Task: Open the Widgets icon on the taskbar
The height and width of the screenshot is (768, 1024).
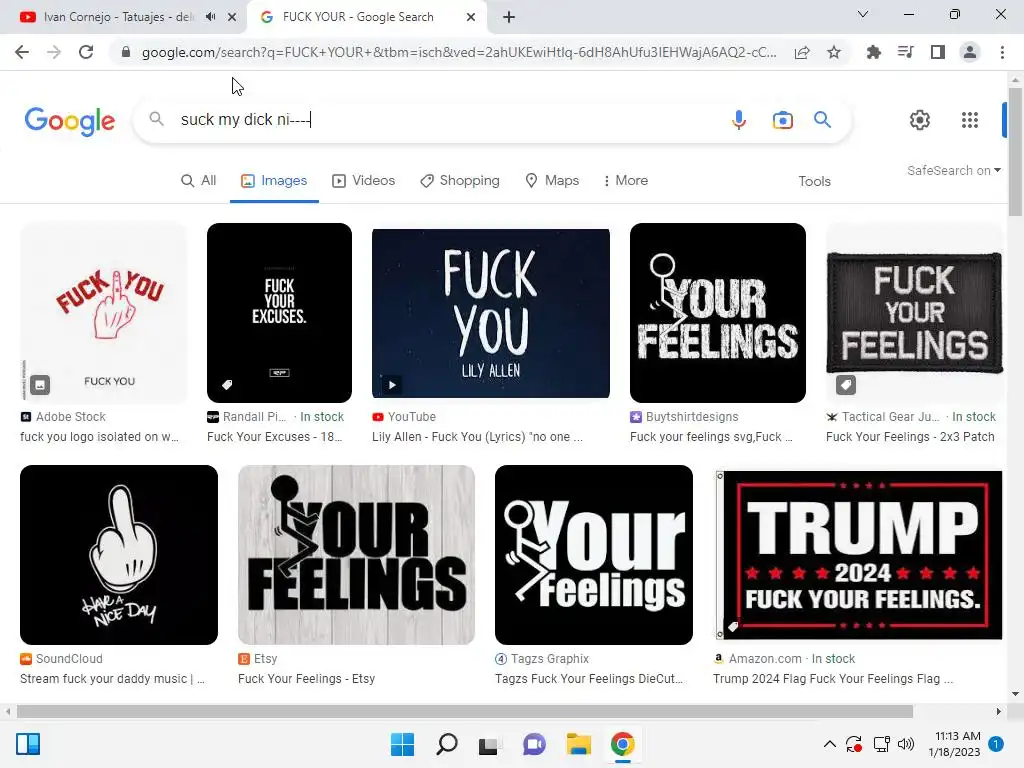Action: pyautogui.click(x=28, y=744)
